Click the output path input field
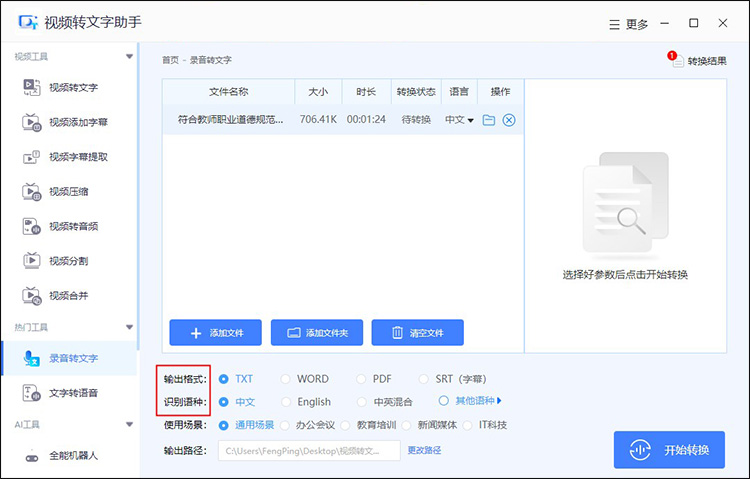 pyautogui.click(x=309, y=451)
